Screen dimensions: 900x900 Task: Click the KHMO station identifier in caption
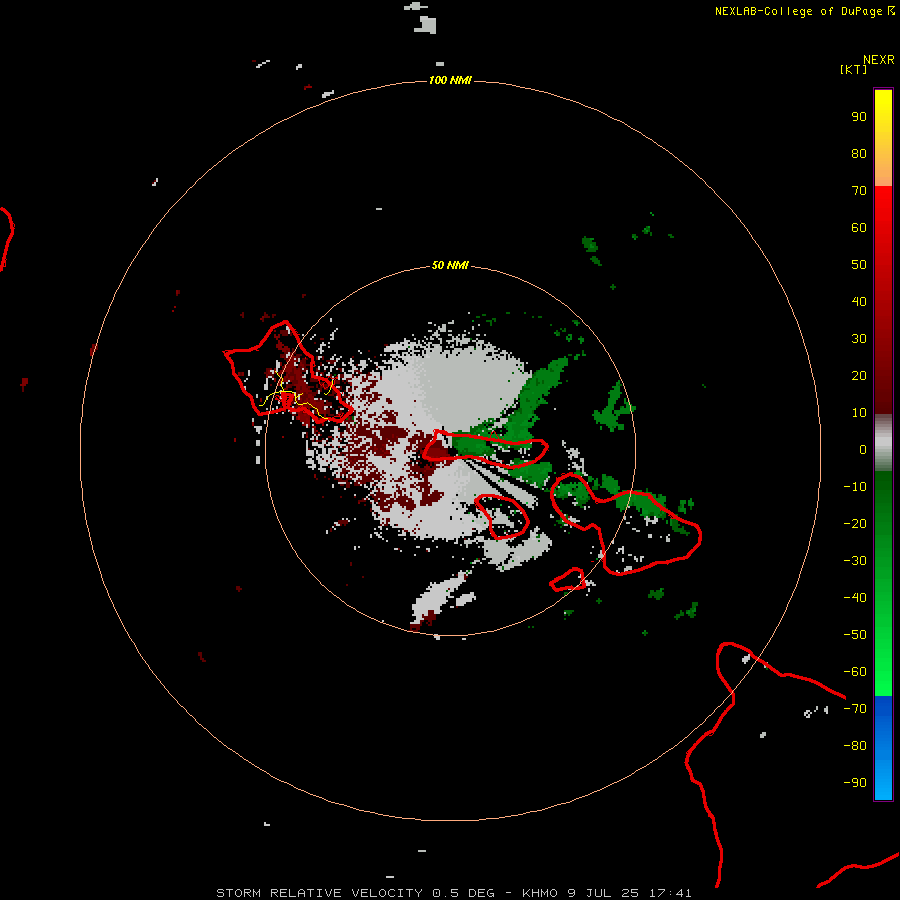tap(540, 893)
